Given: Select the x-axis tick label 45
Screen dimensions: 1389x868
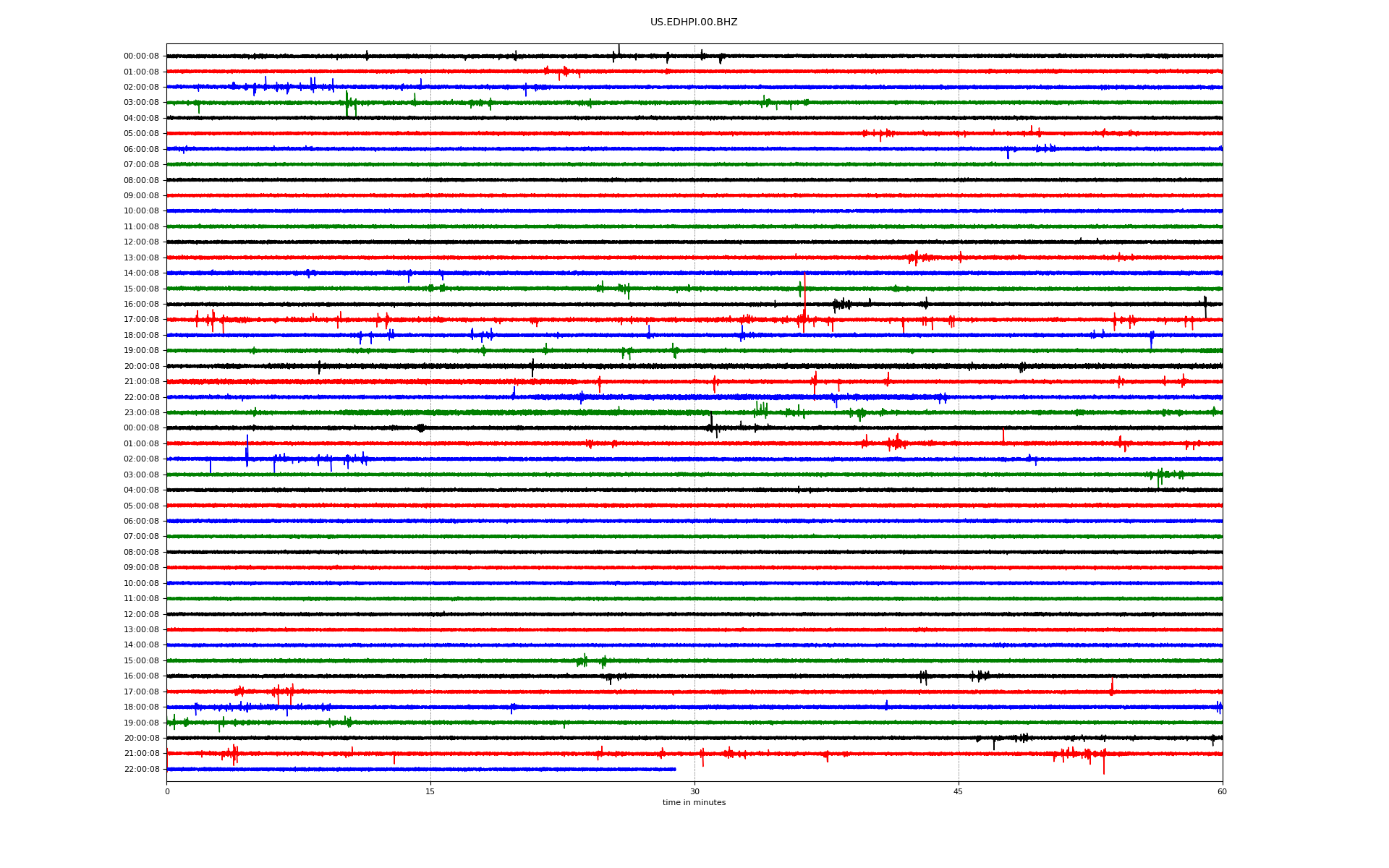Looking at the screenshot, I should (959, 791).
